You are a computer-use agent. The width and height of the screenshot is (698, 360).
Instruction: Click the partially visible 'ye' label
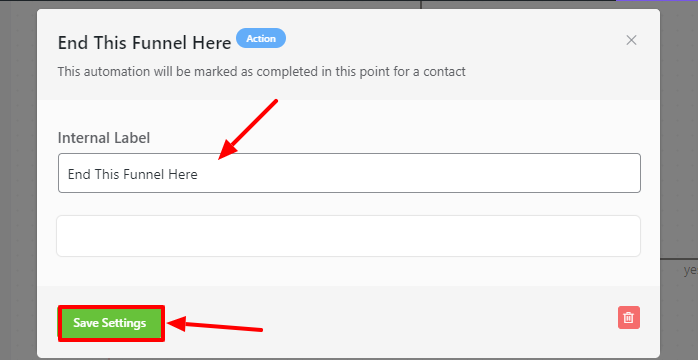[x=690, y=270]
